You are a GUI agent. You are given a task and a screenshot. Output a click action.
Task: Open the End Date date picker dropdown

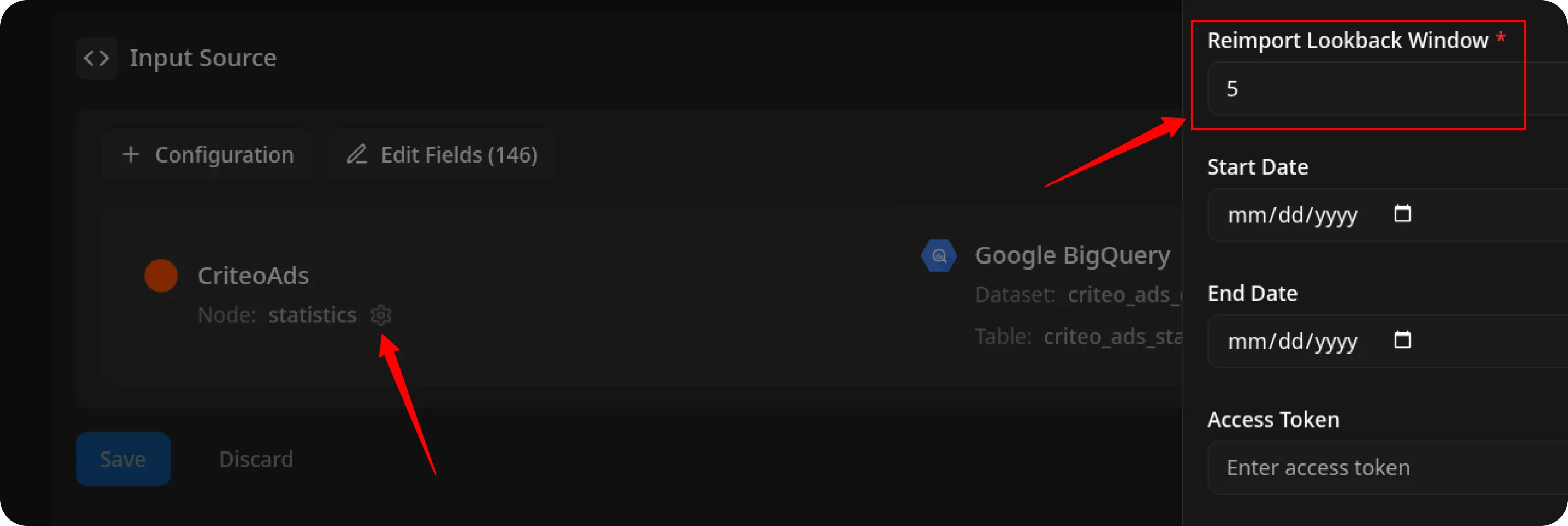[1402, 341]
